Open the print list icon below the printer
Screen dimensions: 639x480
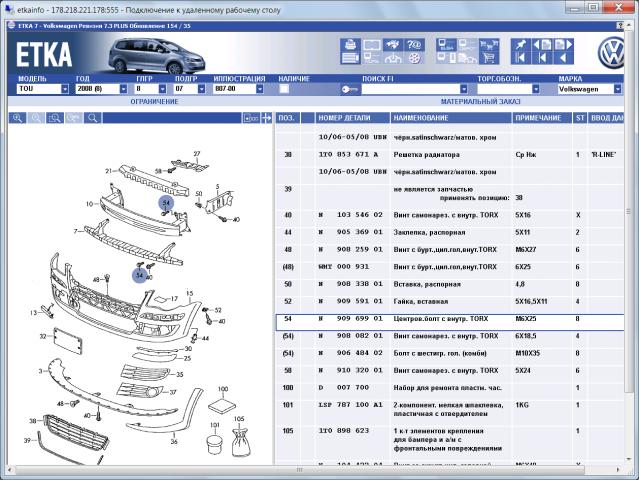(x=350, y=58)
